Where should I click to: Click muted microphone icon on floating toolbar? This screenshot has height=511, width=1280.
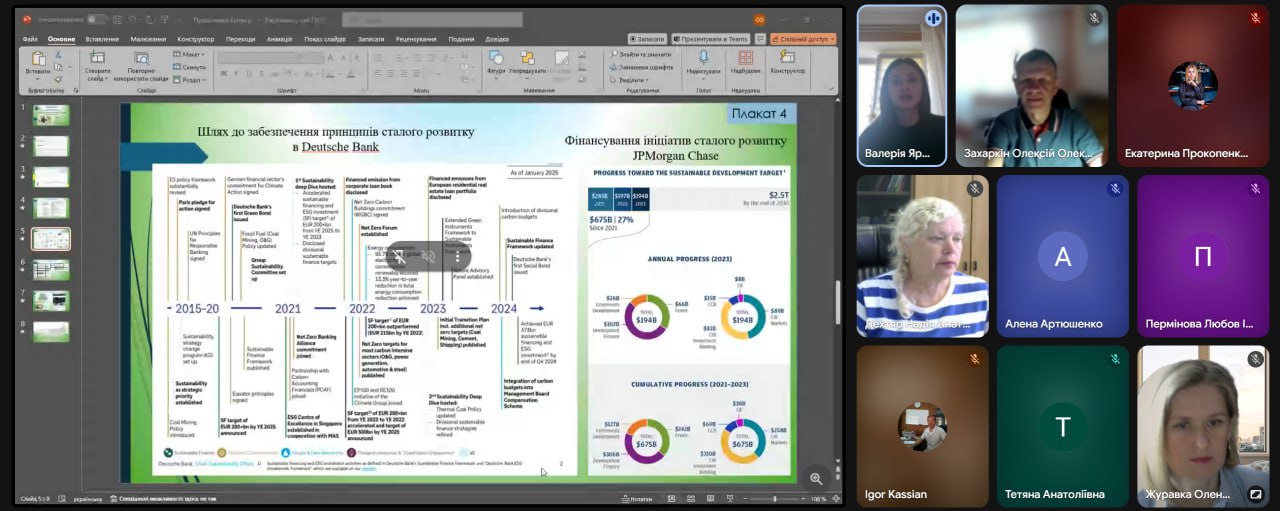(400, 256)
